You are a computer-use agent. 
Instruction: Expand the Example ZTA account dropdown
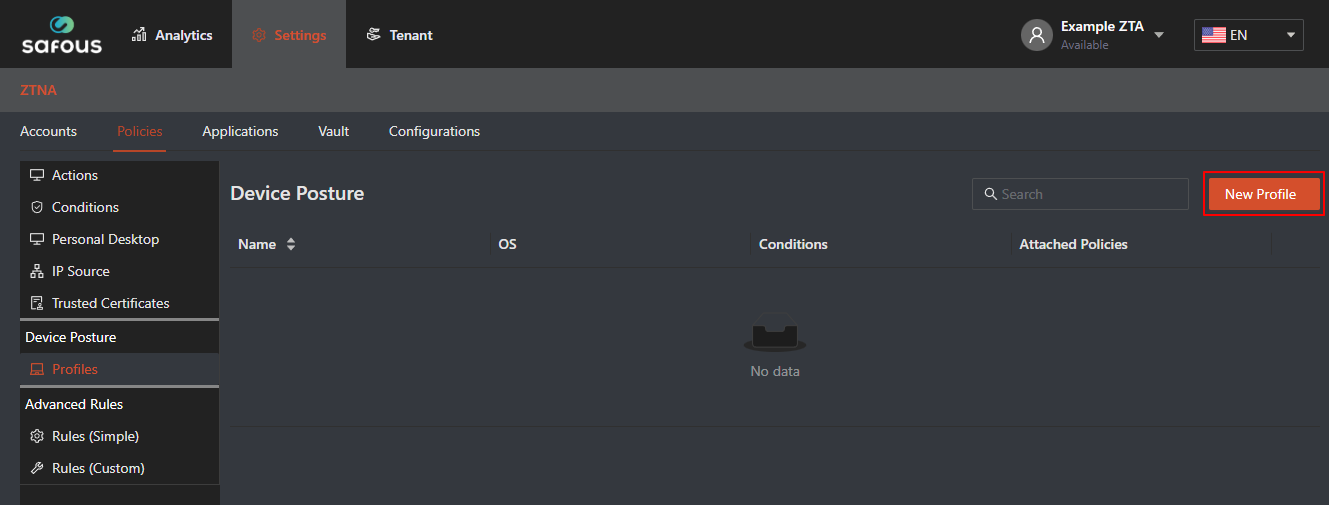pos(1159,35)
